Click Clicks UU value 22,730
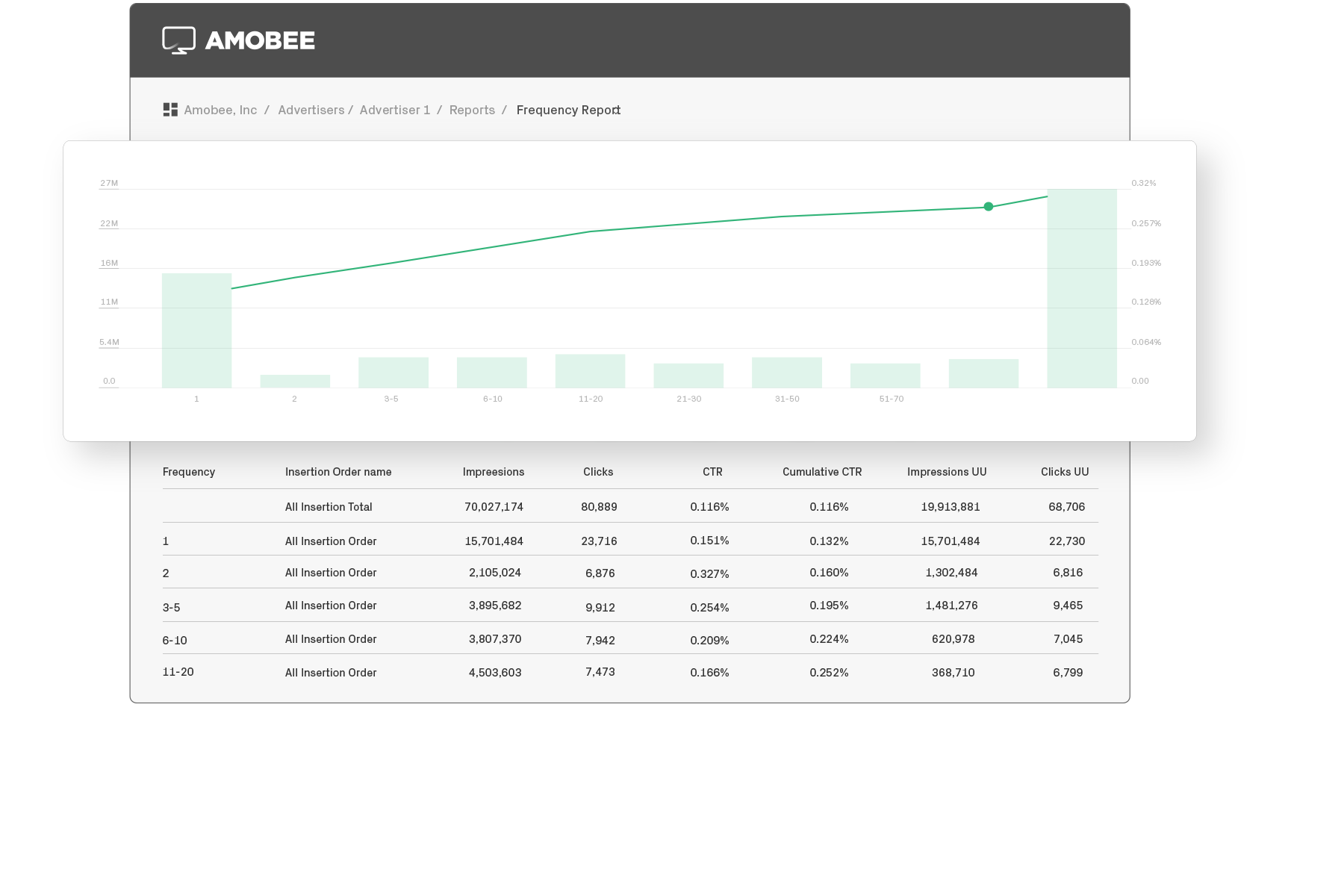The width and height of the screenshot is (1344, 896). 1067,541
